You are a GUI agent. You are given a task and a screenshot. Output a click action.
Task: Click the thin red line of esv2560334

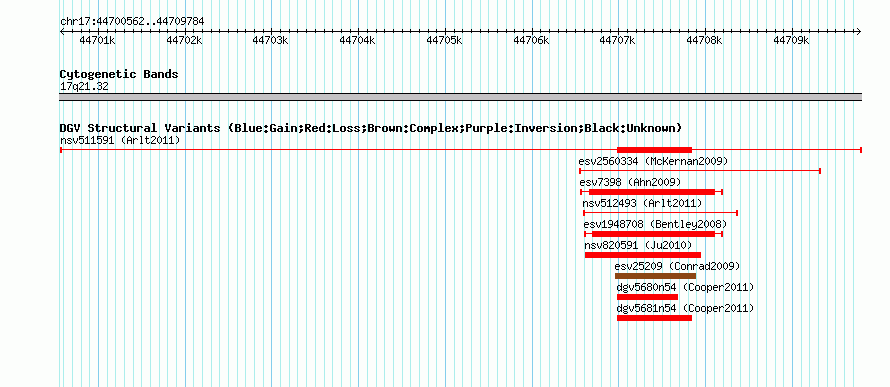tap(700, 171)
